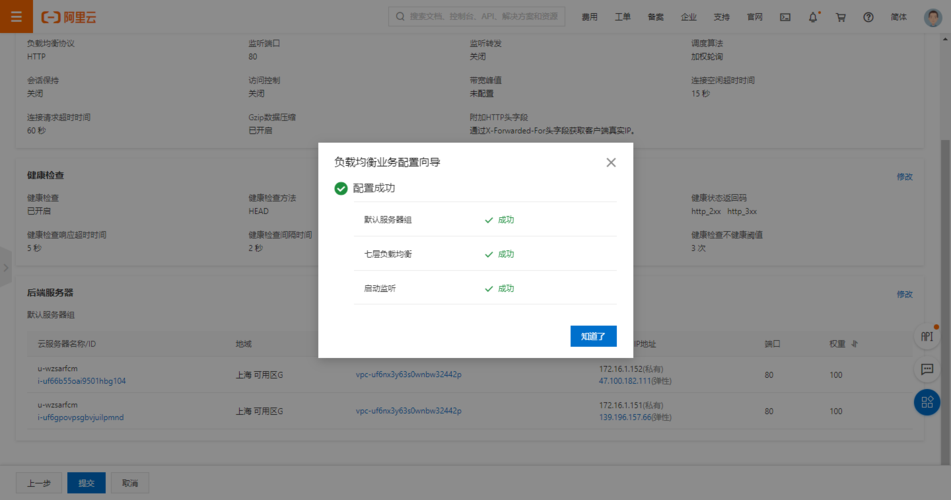Go back with 上一步 button
This screenshot has width=951, height=500.
[x=39, y=483]
